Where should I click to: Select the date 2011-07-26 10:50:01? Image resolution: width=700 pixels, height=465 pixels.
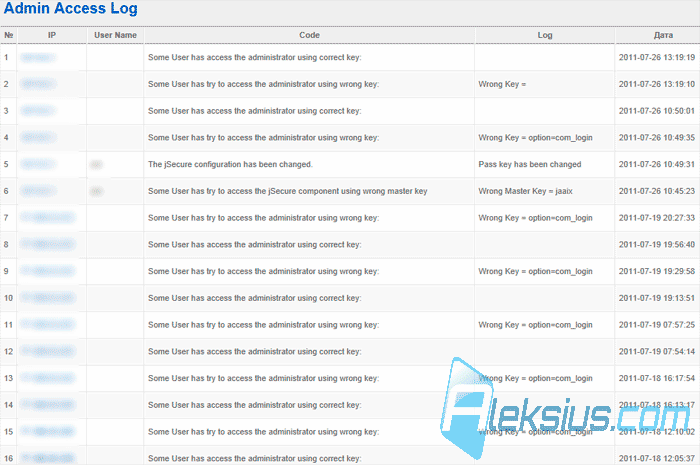[657, 111]
